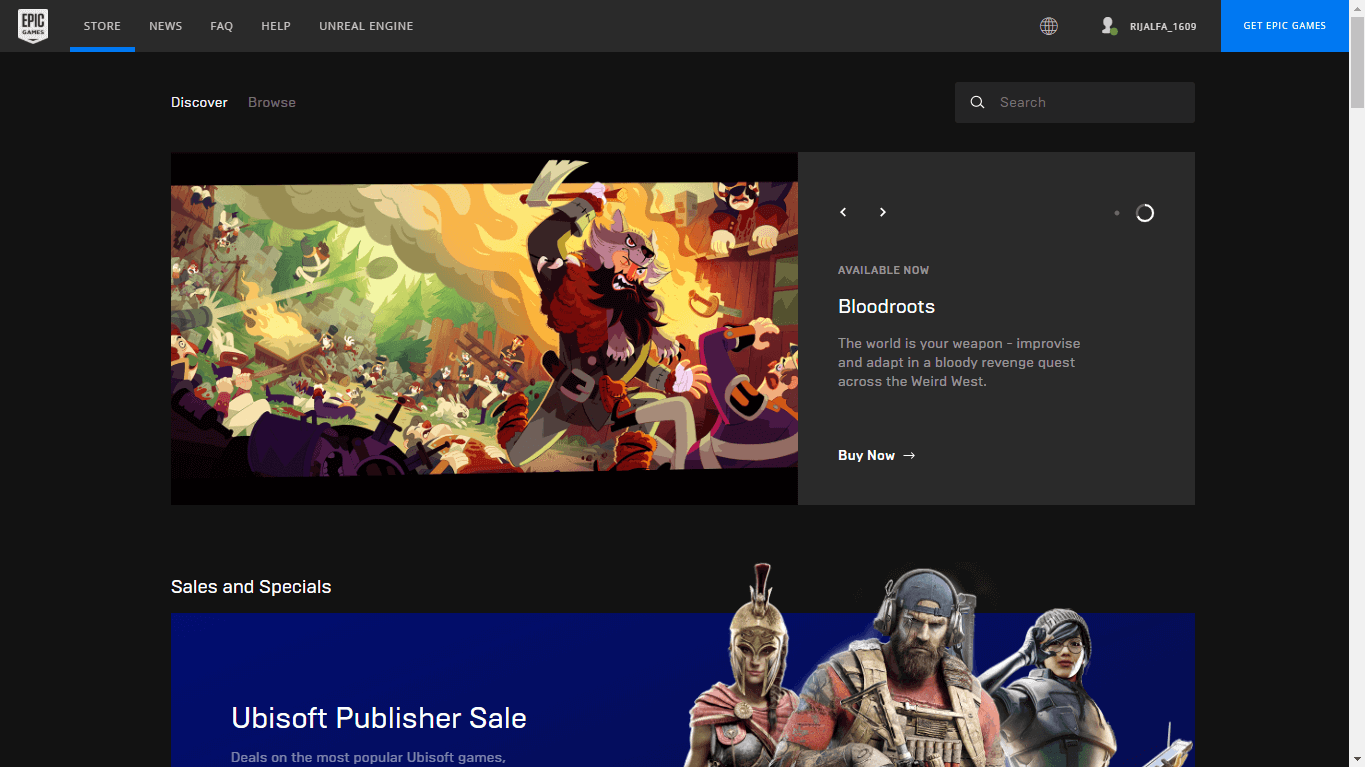This screenshot has height=767, width=1365.
Task: Open the UNREAL ENGINE tab
Action: click(x=366, y=26)
